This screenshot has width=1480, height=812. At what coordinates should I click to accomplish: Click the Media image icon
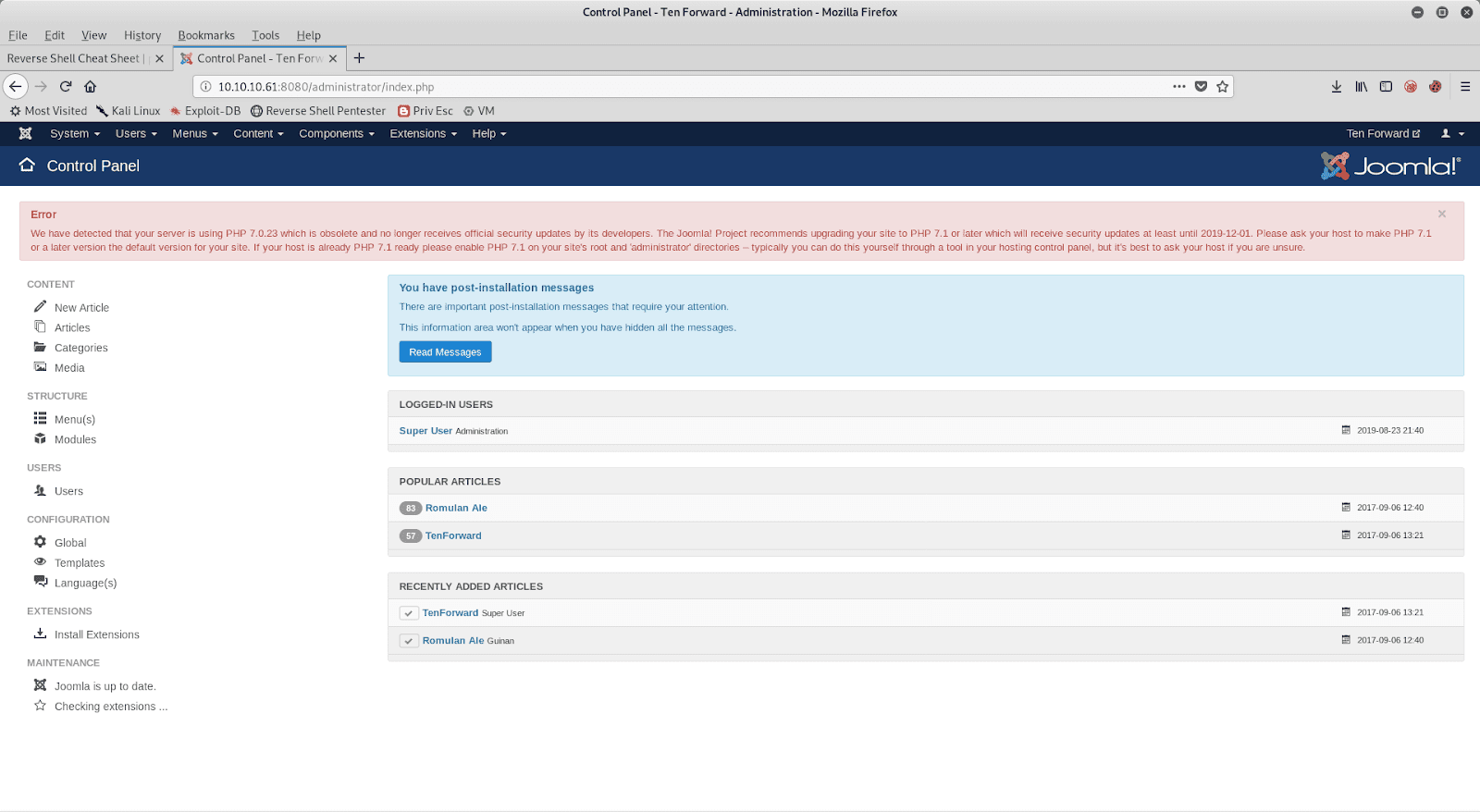[40, 367]
